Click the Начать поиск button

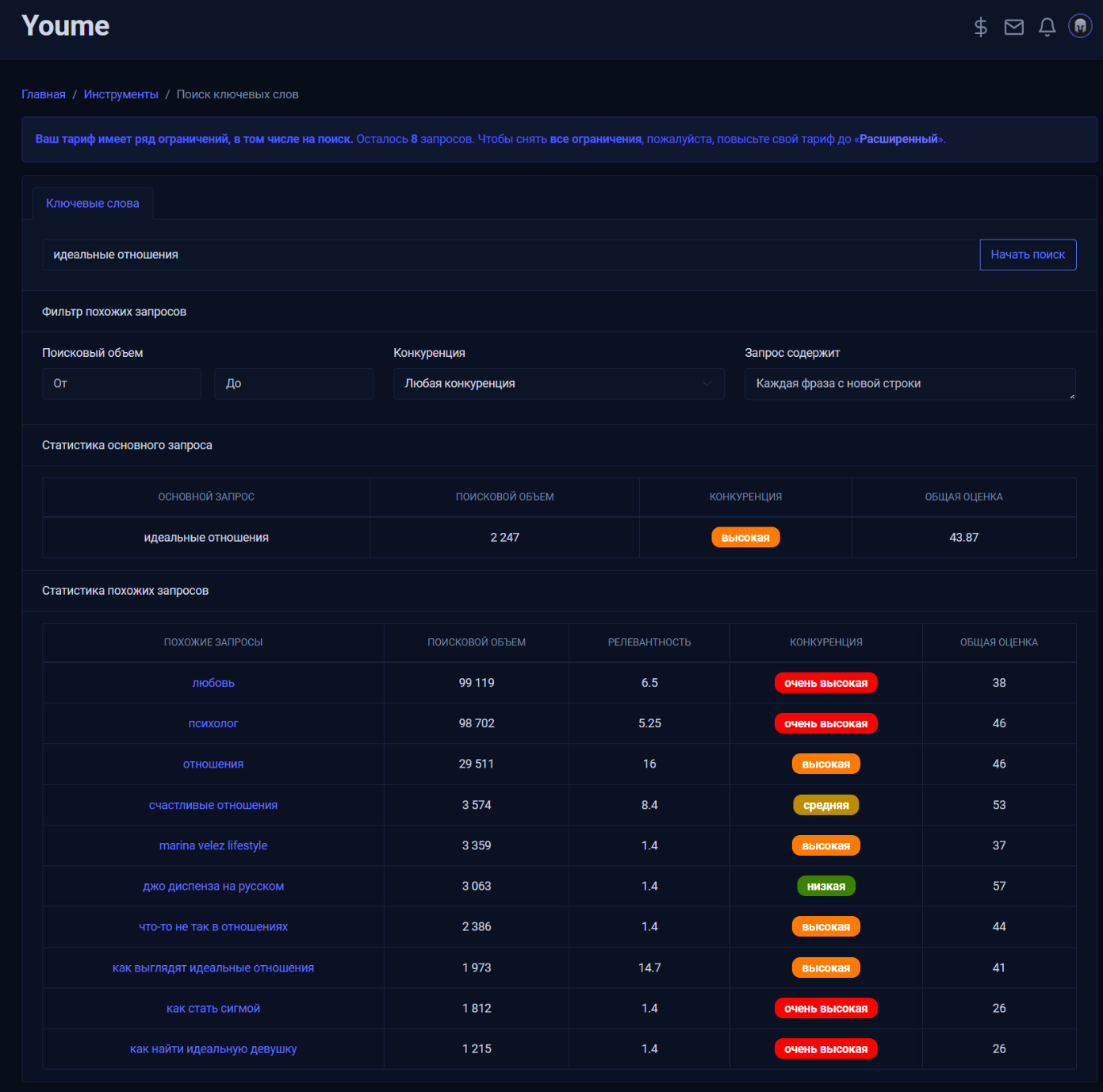click(1028, 255)
